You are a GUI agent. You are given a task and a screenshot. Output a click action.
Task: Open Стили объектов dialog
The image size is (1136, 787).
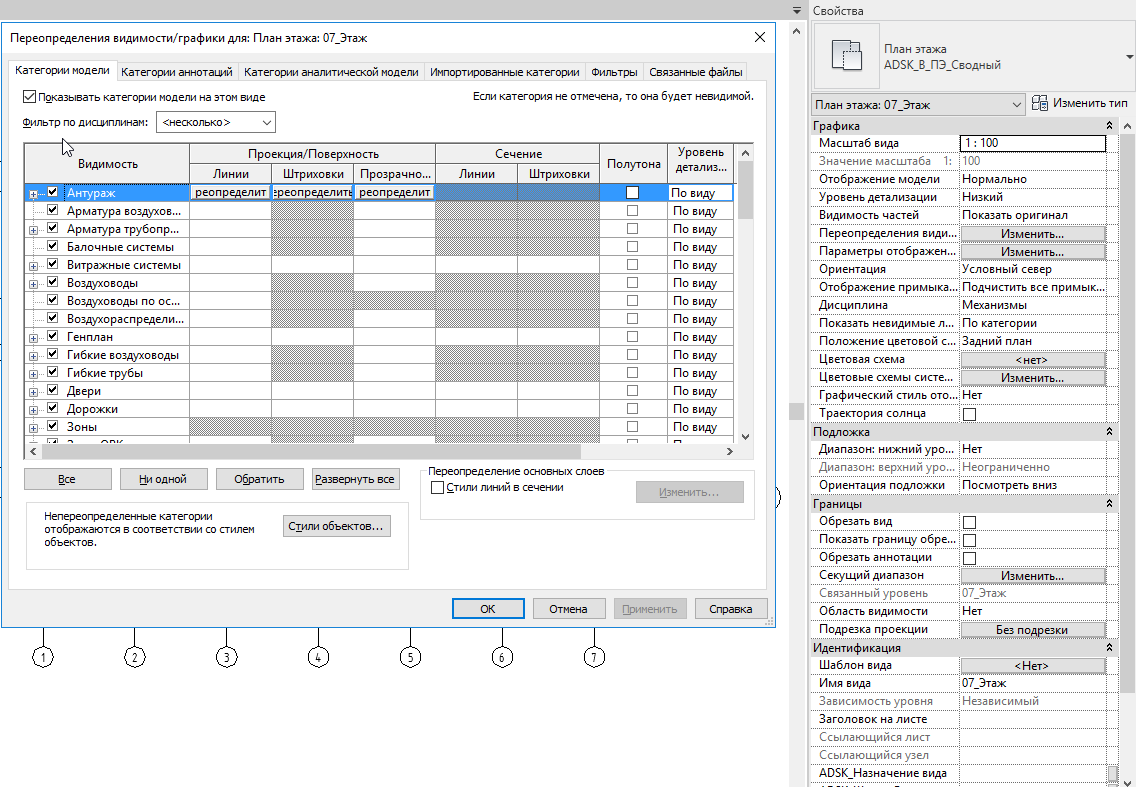pos(336,526)
